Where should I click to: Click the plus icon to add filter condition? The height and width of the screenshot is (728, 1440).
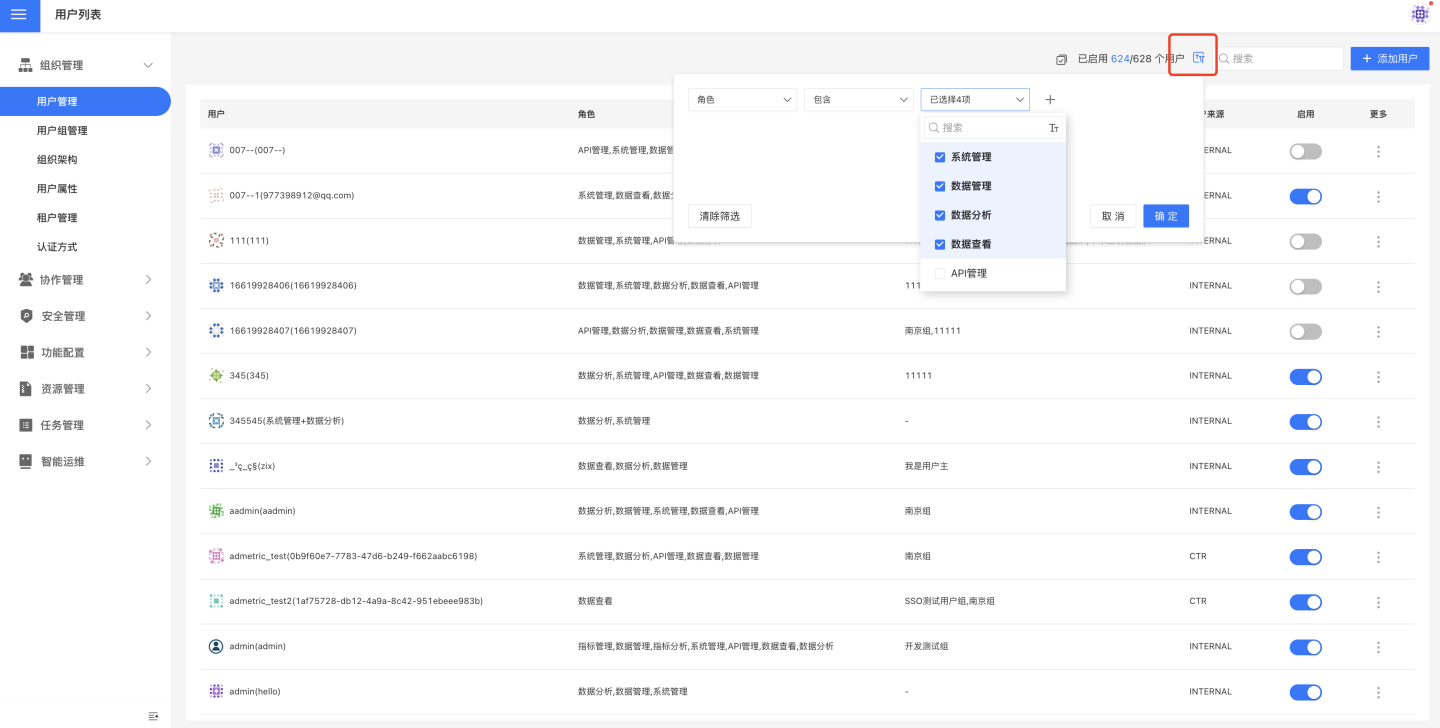pyautogui.click(x=1050, y=100)
